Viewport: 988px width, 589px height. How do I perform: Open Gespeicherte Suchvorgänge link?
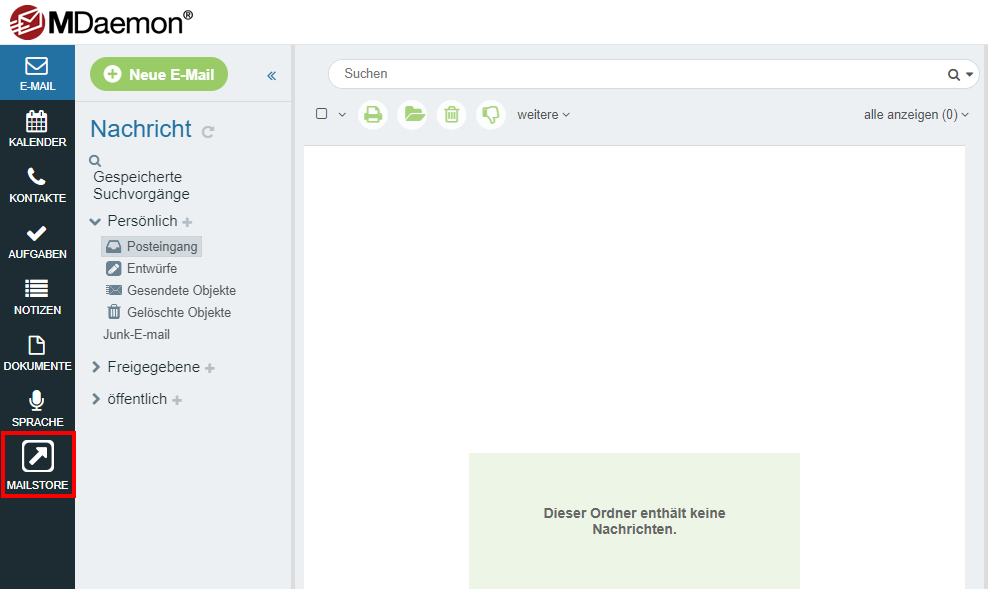pyautogui.click(x=141, y=185)
